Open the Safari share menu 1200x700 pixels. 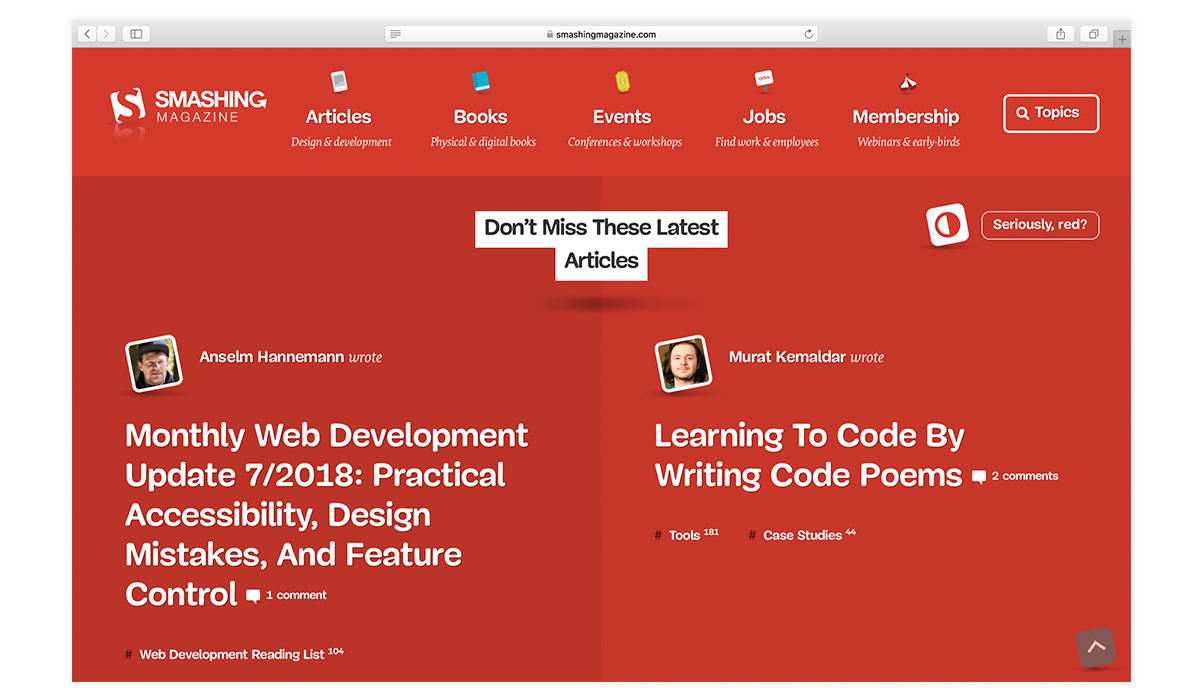point(1061,34)
